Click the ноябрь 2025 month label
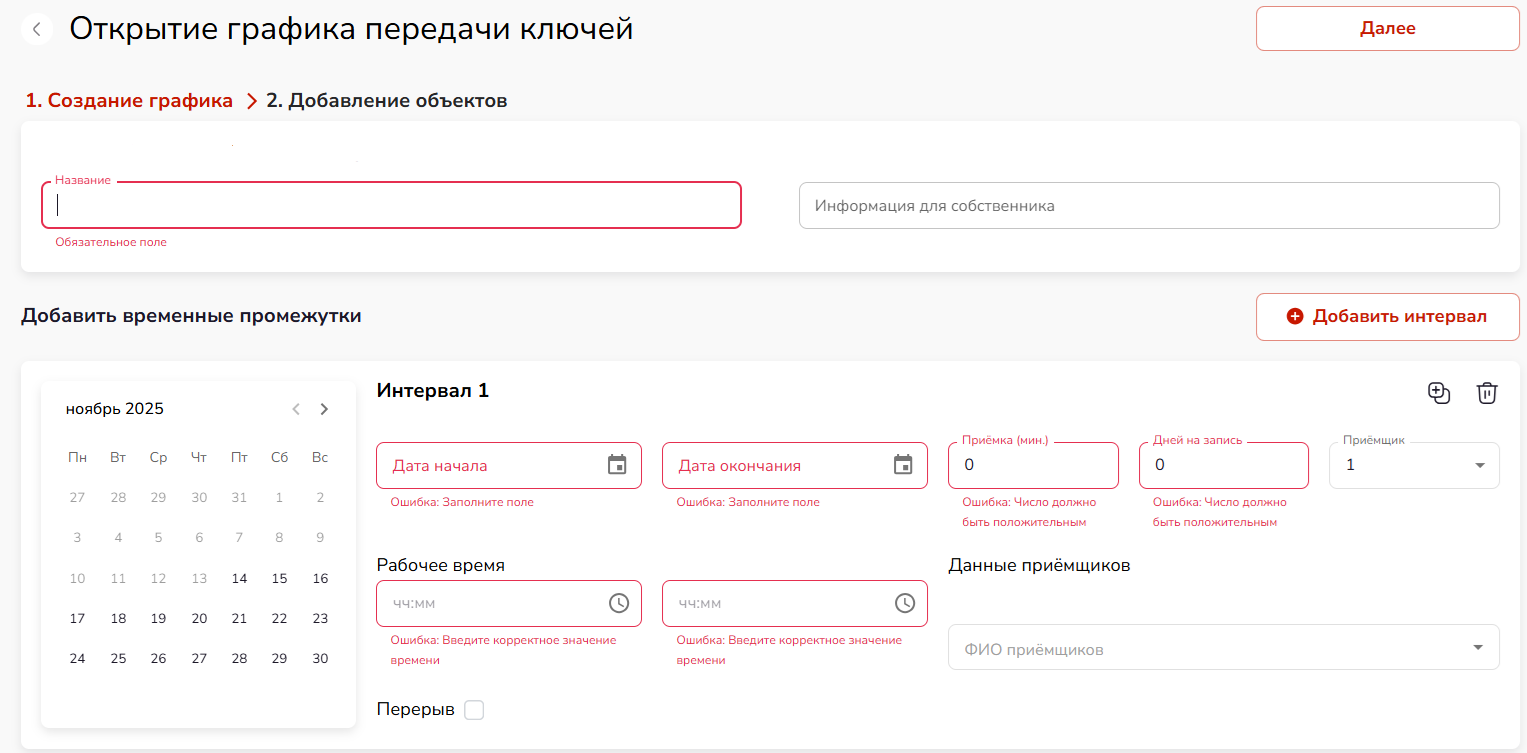Image resolution: width=1527 pixels, height=753 pixels. pos(115,409)
